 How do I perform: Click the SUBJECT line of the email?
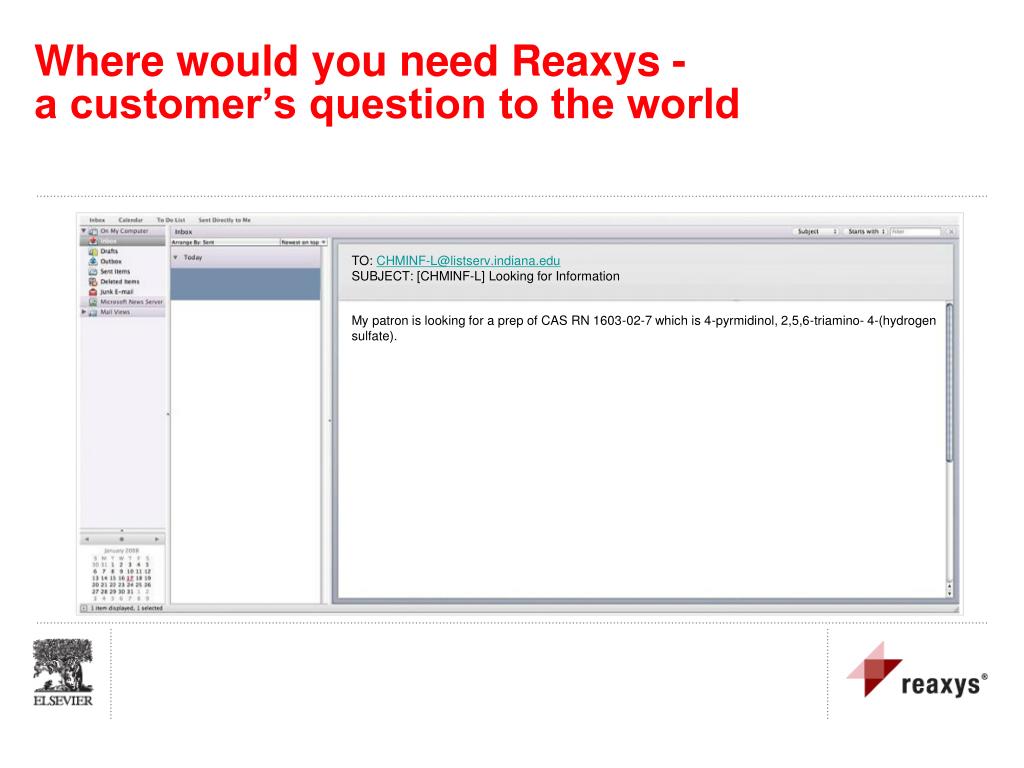485,276
